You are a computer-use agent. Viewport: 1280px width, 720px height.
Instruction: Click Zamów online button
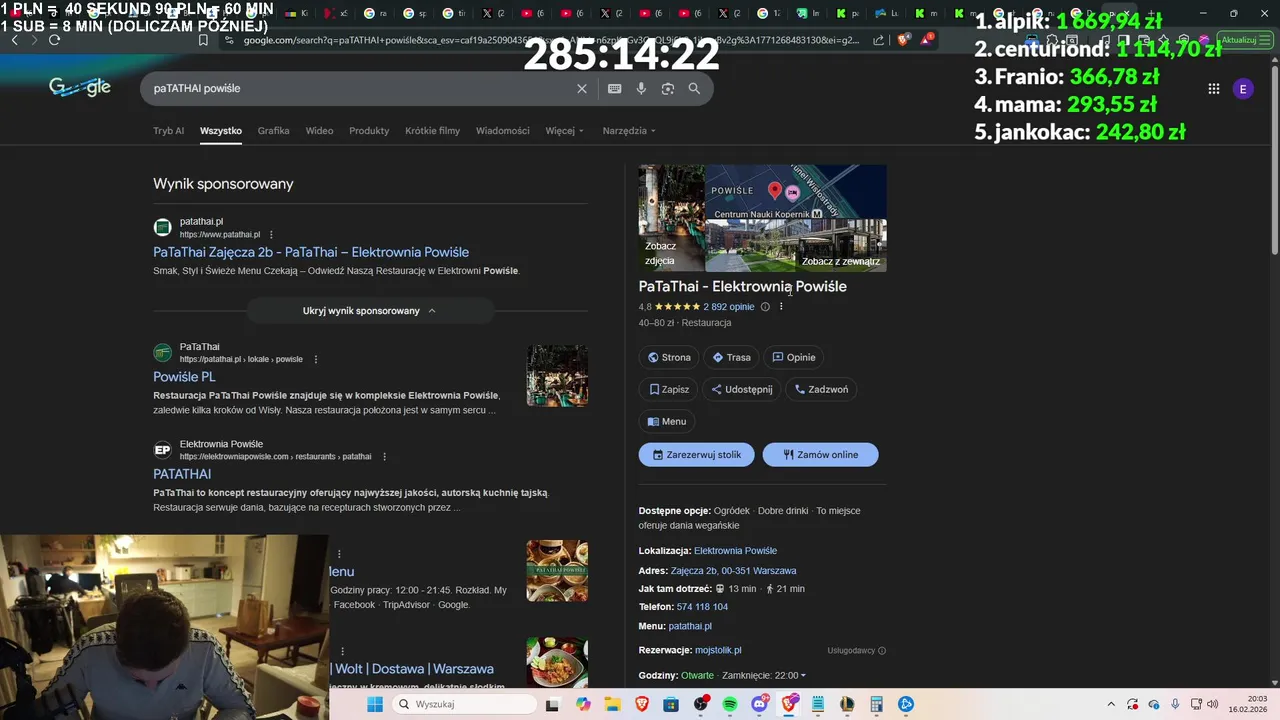[820, 454]
